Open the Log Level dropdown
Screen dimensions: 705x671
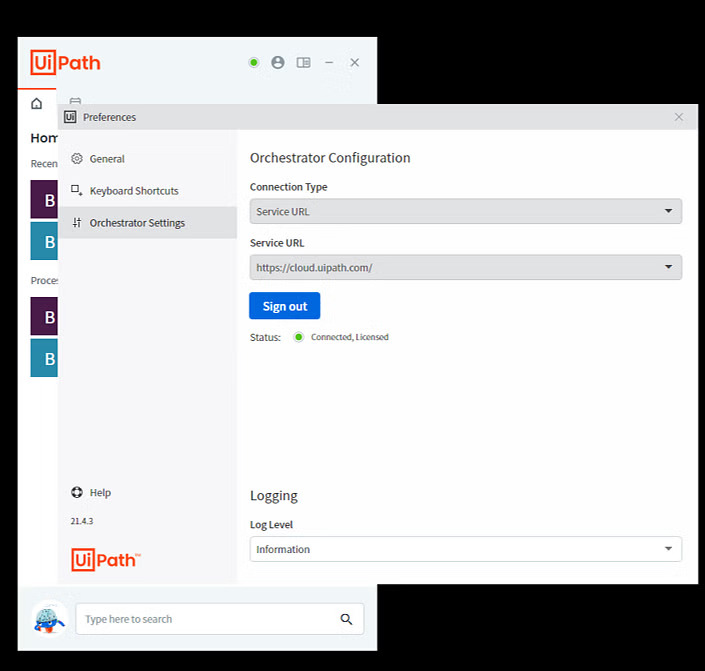466,549
